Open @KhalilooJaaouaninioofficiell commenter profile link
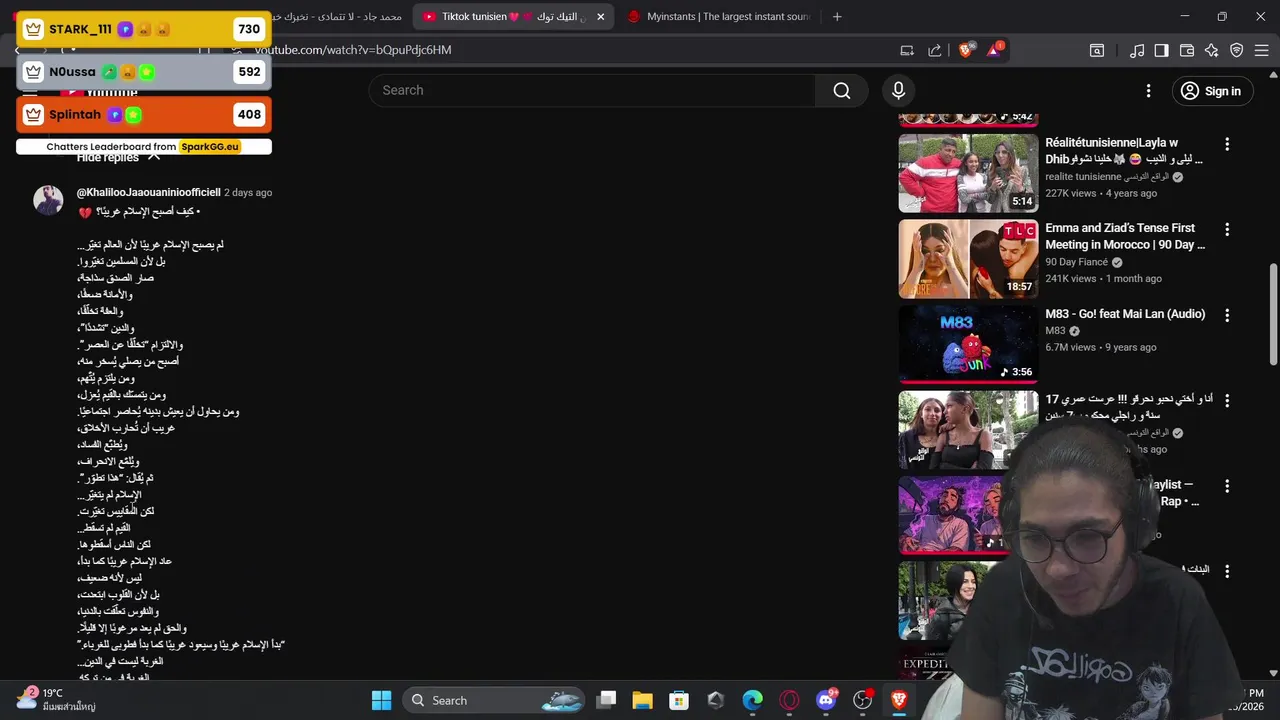 [148, 192]
